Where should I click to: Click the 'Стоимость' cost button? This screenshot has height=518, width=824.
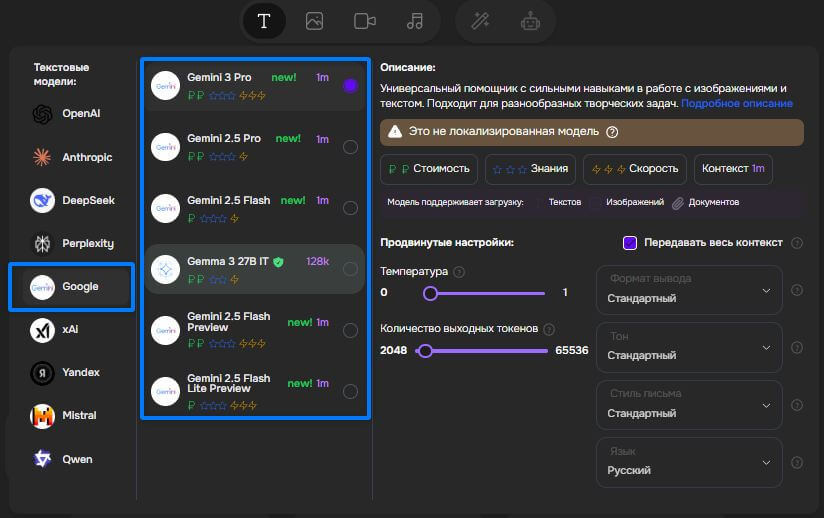(430, 169)
